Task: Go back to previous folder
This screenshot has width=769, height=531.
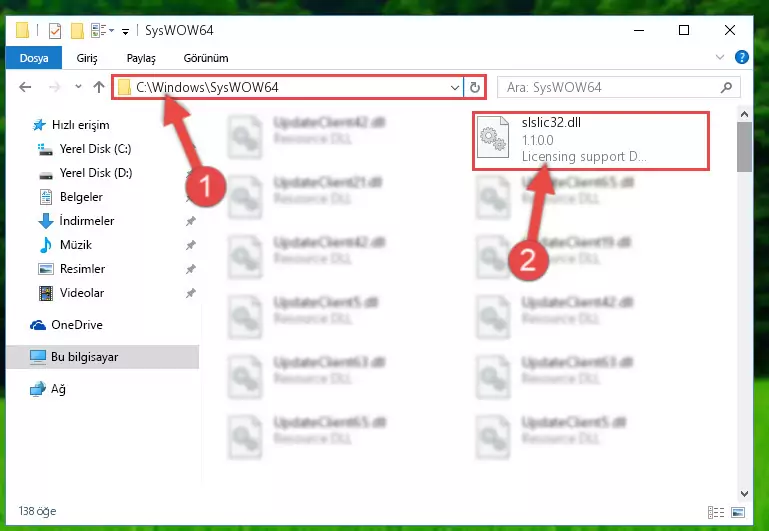Action: tap(25, 87)
